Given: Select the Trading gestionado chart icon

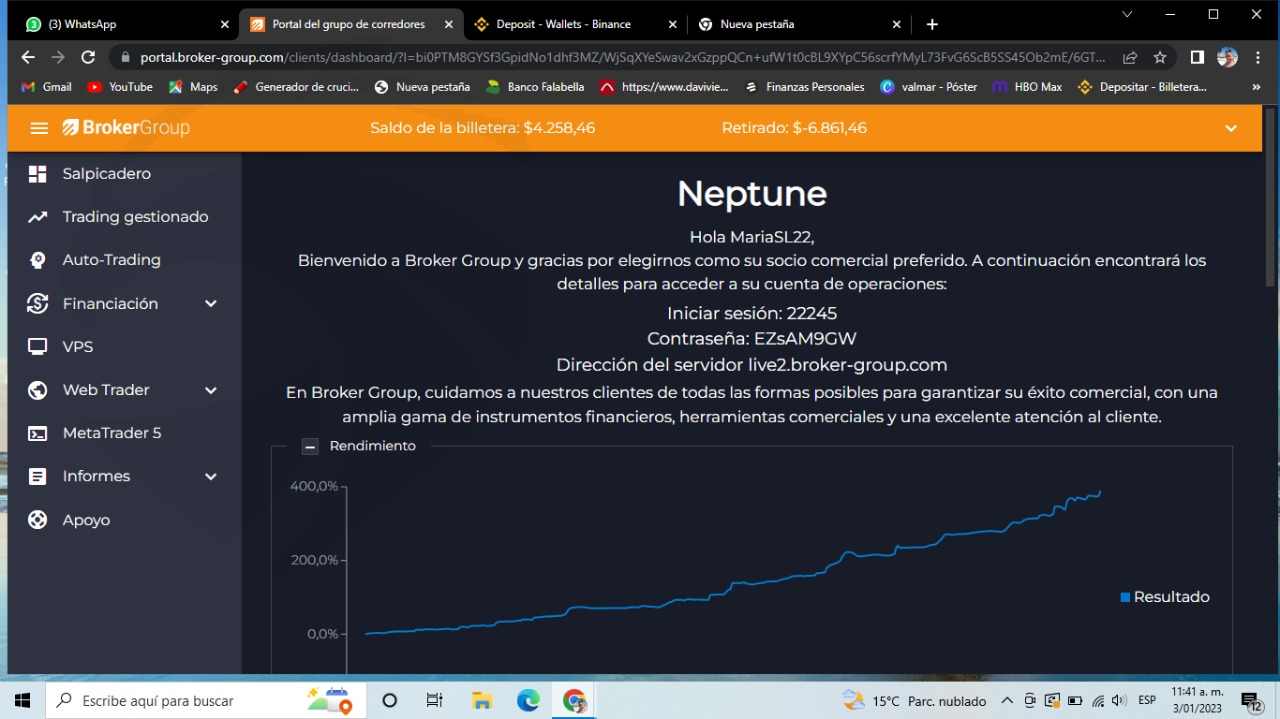Looking at the screenshot, I should (38, 217).
